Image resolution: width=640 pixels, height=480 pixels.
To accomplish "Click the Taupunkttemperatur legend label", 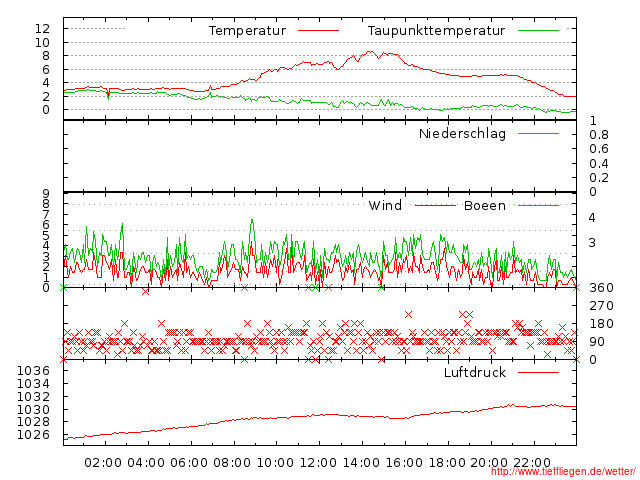I will [x=436, y=31].
